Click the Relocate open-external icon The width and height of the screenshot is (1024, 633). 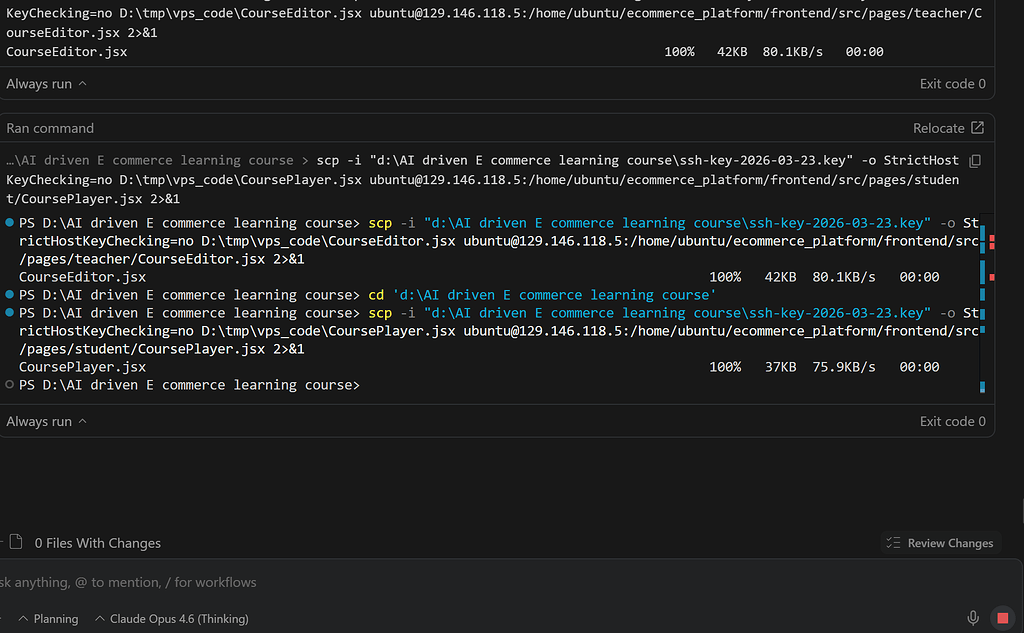[x=977, y=128]
